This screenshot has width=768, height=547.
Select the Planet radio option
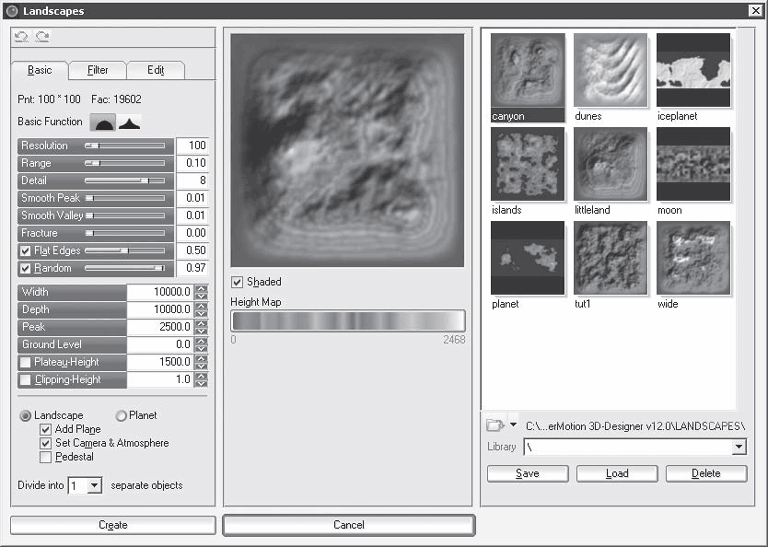(122, 415)
